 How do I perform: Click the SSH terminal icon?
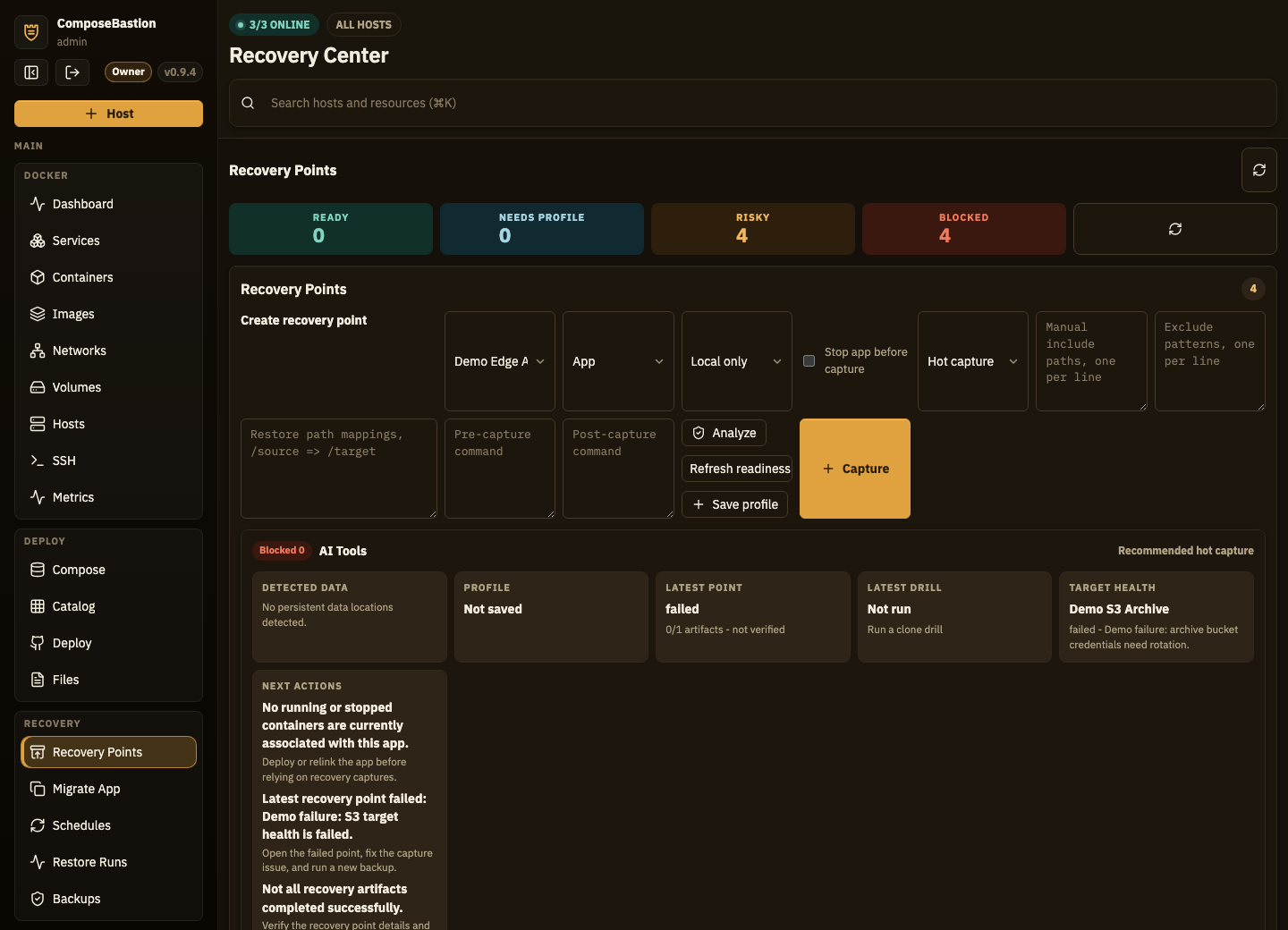point(38,461)
